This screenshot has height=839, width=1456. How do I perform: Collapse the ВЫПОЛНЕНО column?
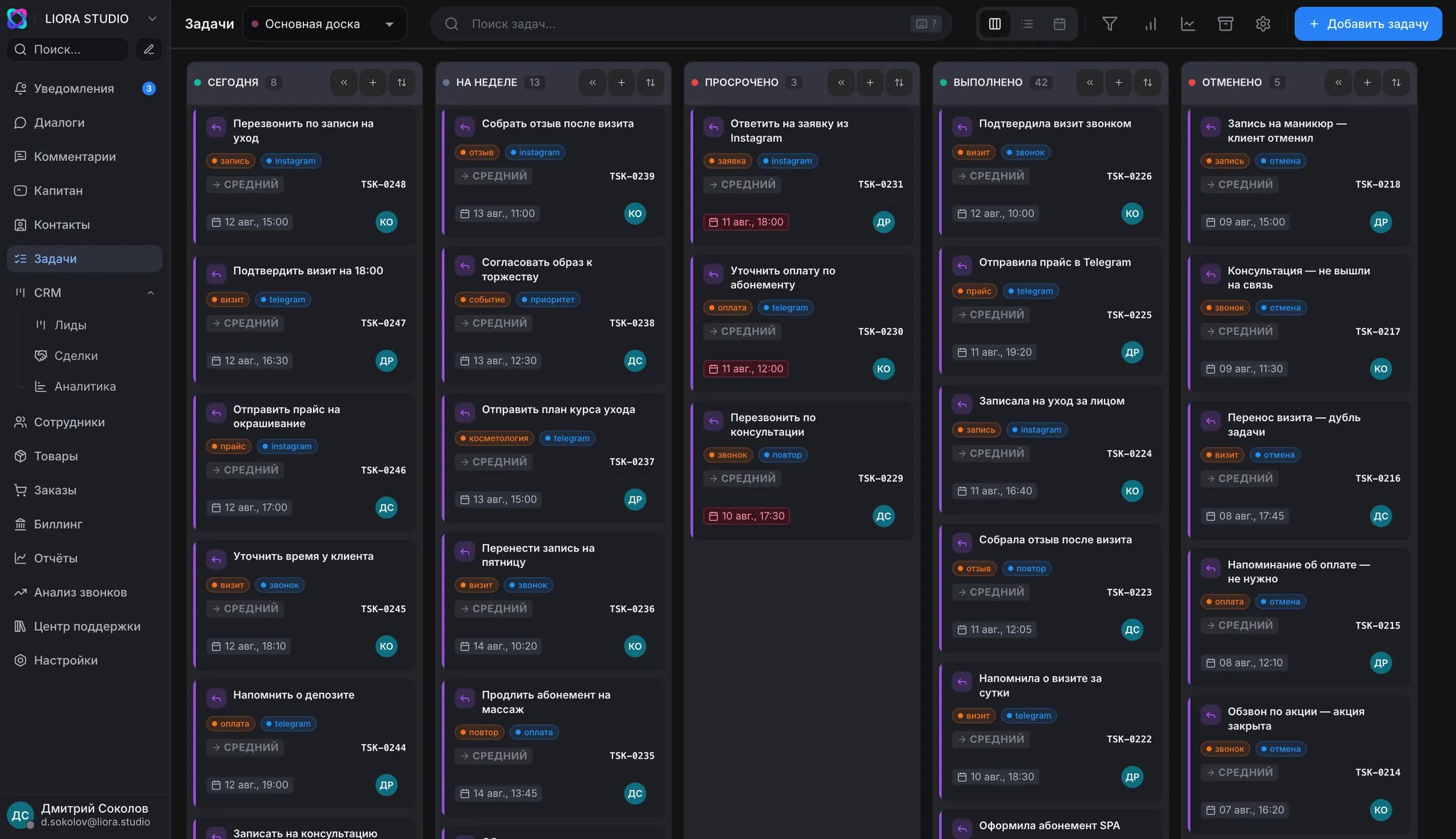pos(1090,82)
